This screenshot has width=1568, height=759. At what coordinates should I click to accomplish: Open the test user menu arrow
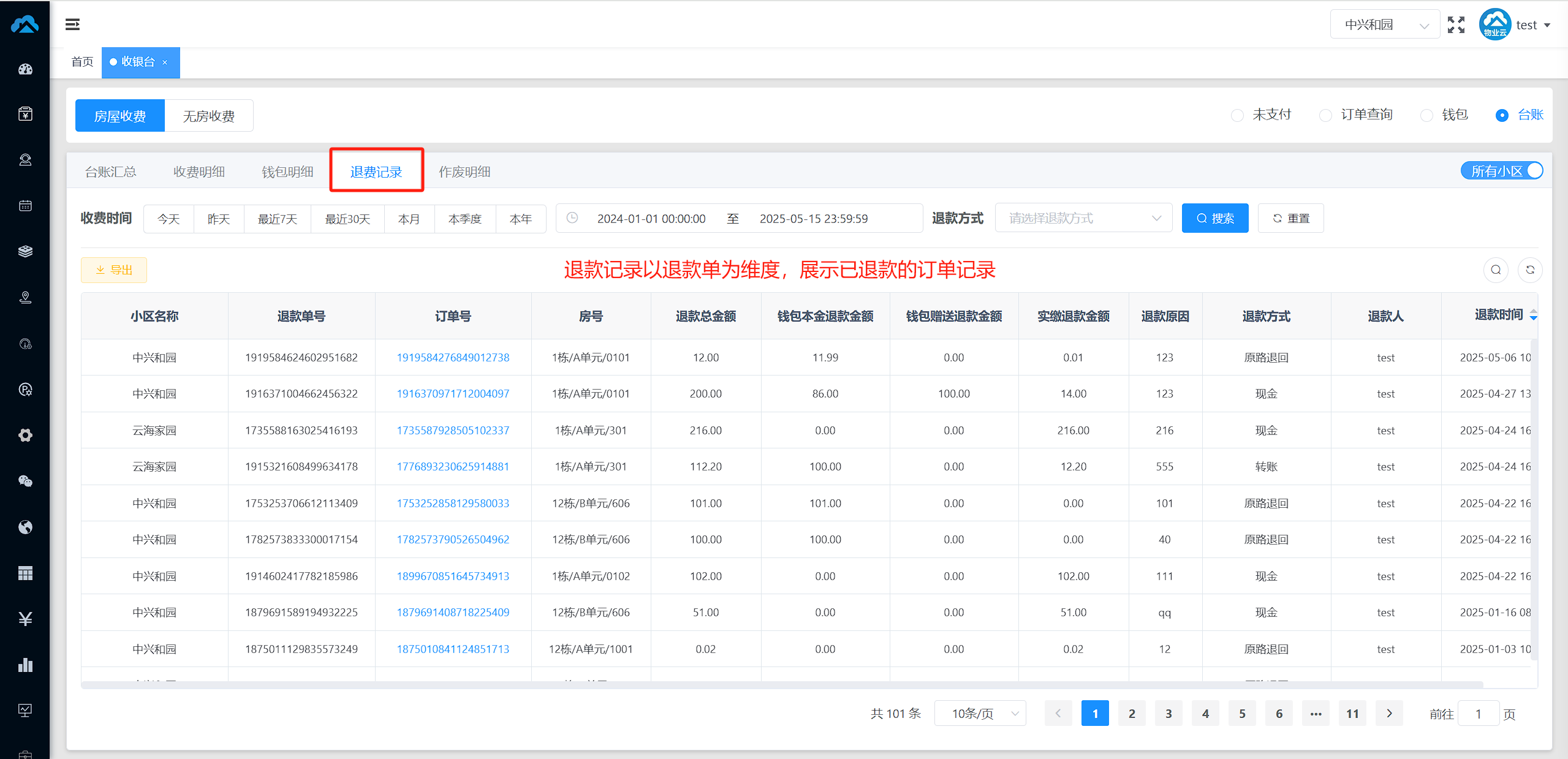click(x=1547, y=26)
